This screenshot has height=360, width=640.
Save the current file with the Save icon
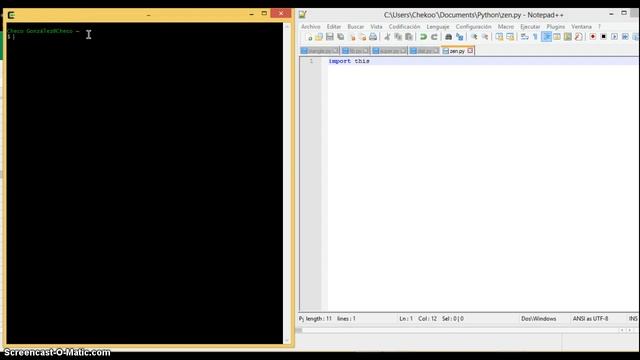[x=329, y=37]
